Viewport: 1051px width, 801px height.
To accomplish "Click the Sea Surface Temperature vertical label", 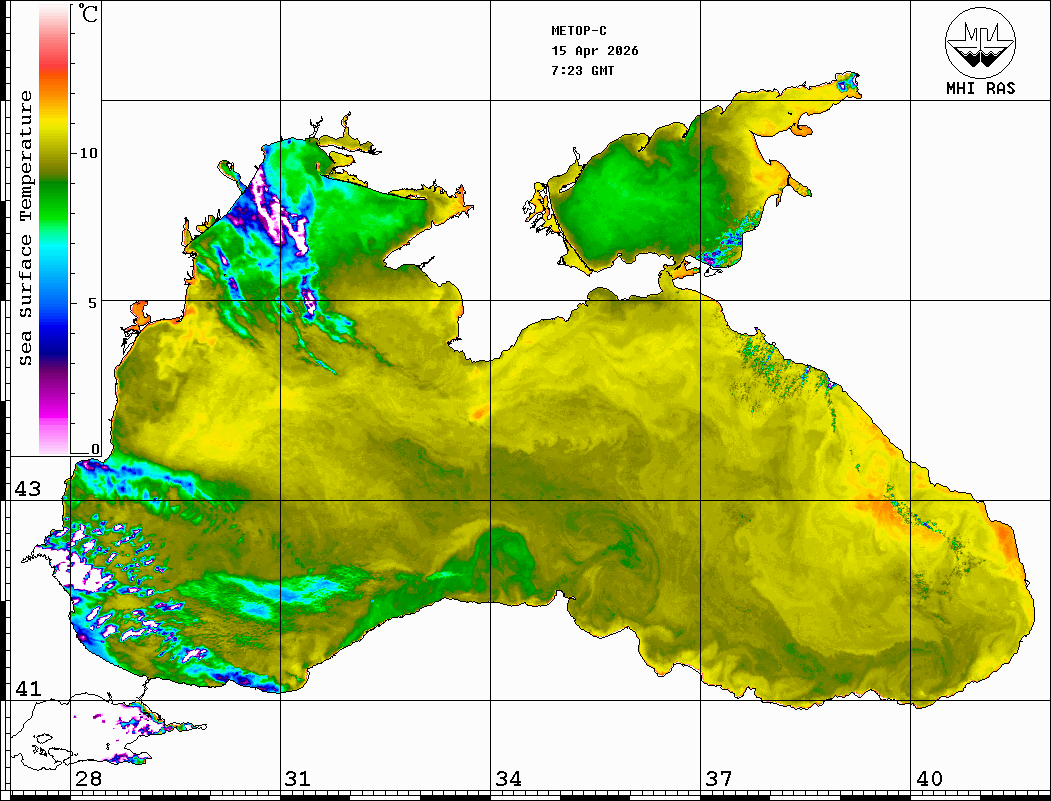I will point(26,228).
